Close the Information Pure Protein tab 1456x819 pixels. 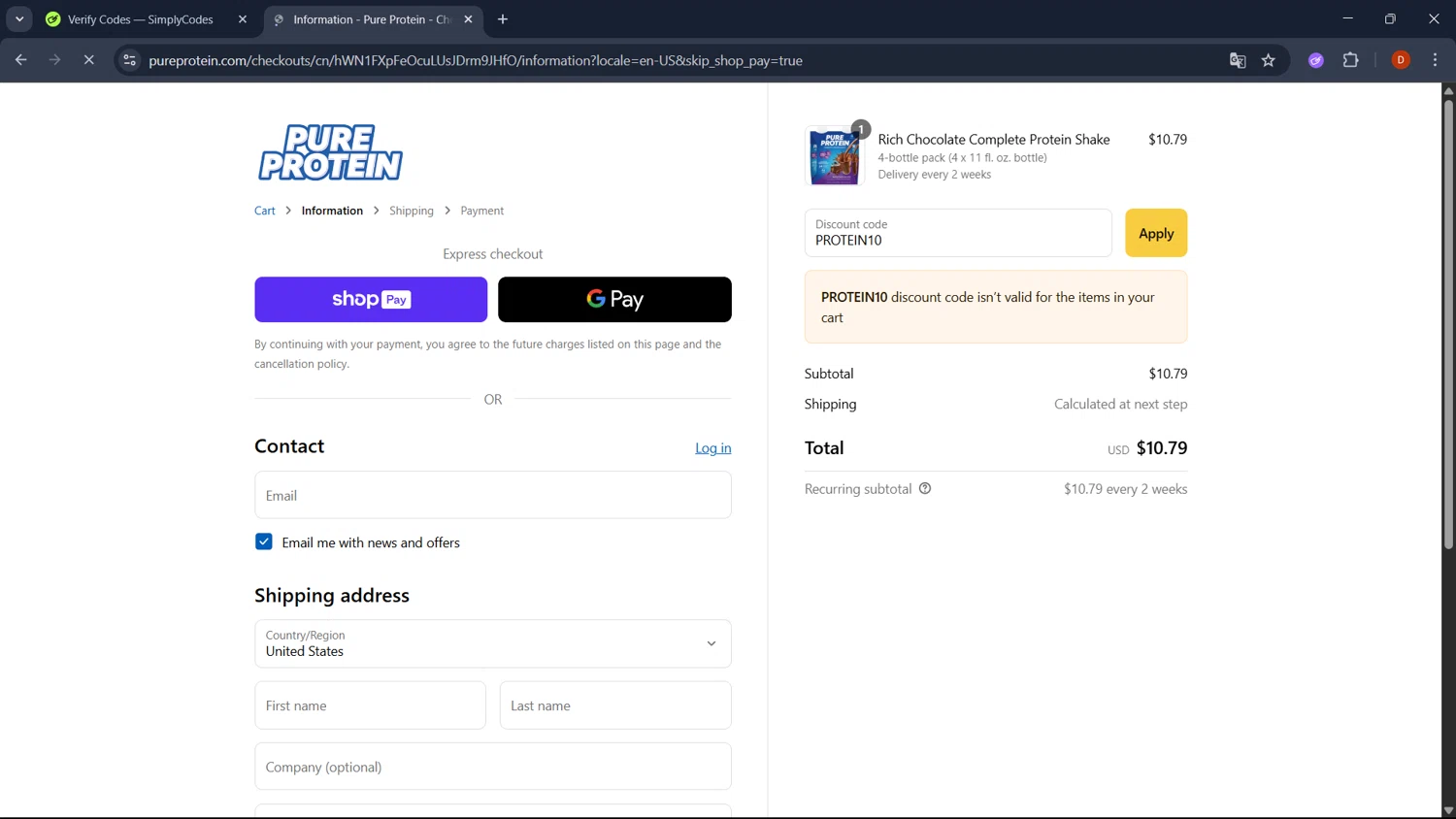[x=468, y=19]
